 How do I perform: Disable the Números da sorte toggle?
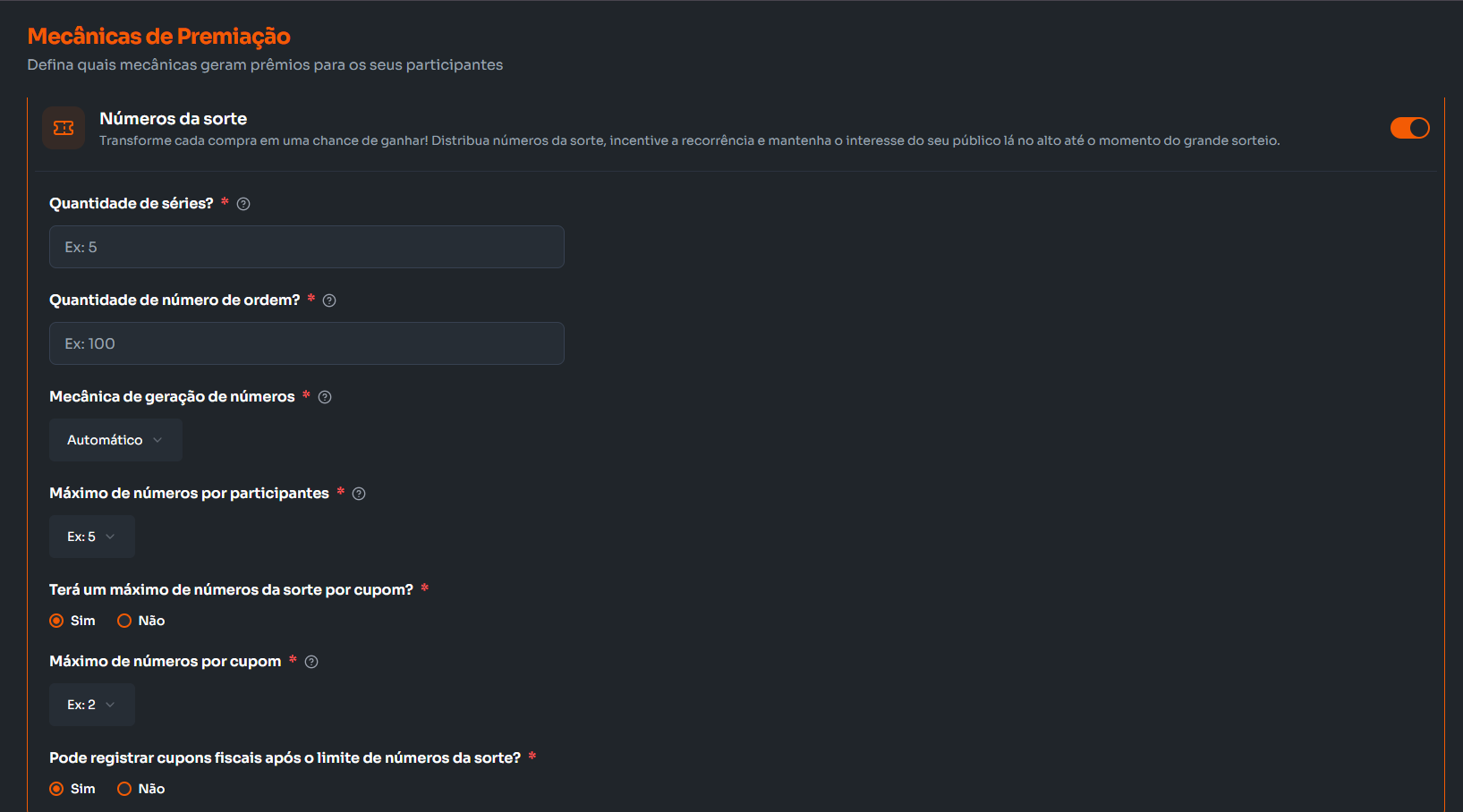tap(1409, 128)
